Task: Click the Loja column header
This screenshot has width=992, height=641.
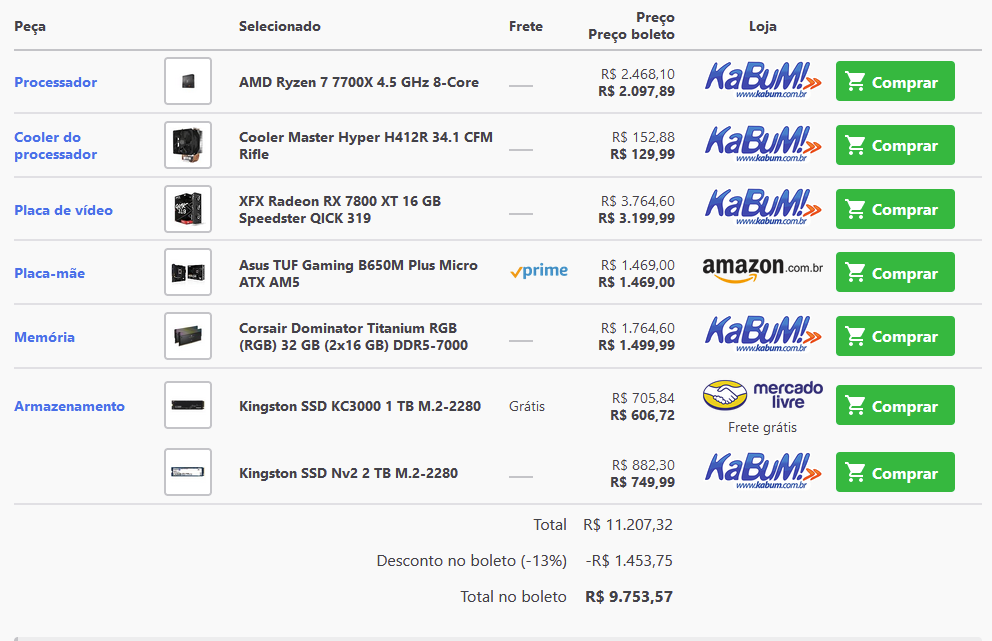Action: coord(763,27)
